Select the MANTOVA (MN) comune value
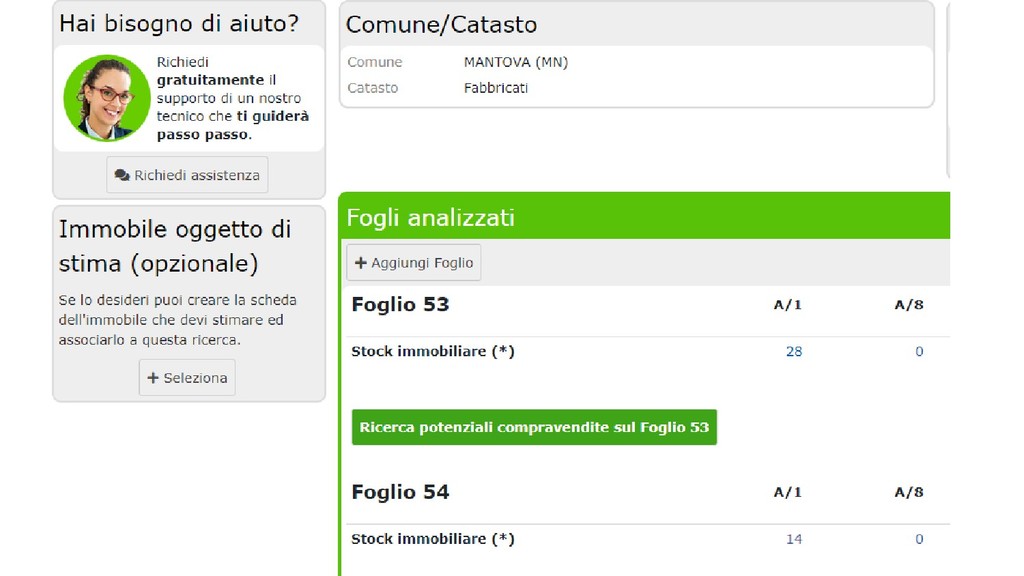The width and height of the screenshot is (1024, 576). coord(515,62)
